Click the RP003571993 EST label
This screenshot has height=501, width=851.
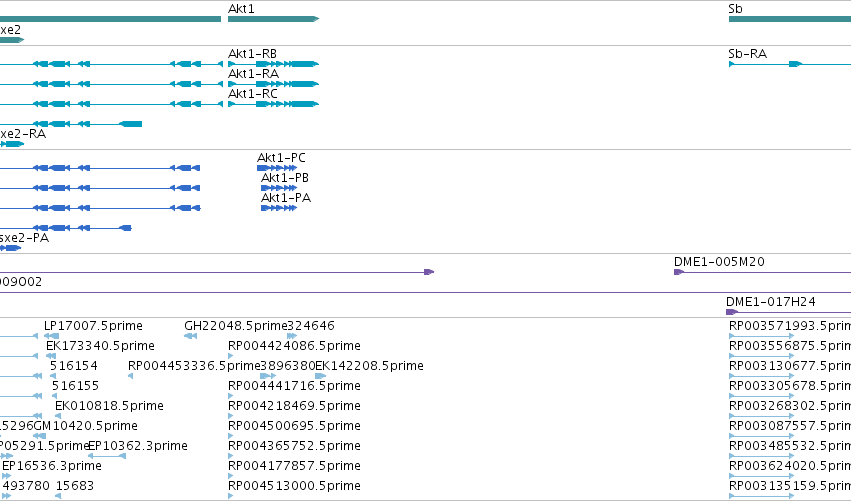point(790,326)
